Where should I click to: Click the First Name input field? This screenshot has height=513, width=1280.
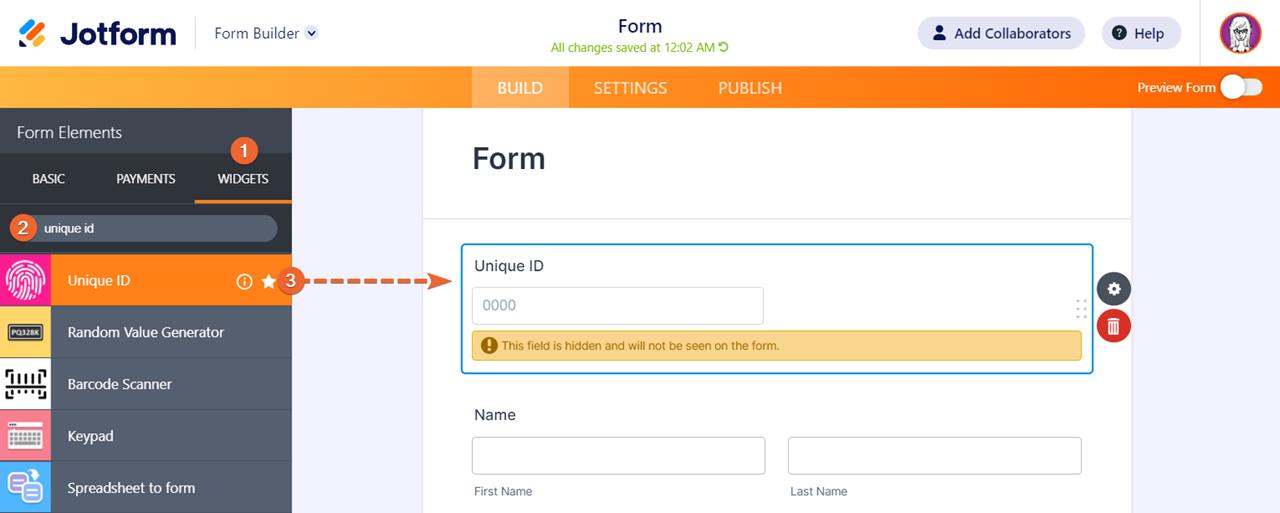(x=618, y=455)
